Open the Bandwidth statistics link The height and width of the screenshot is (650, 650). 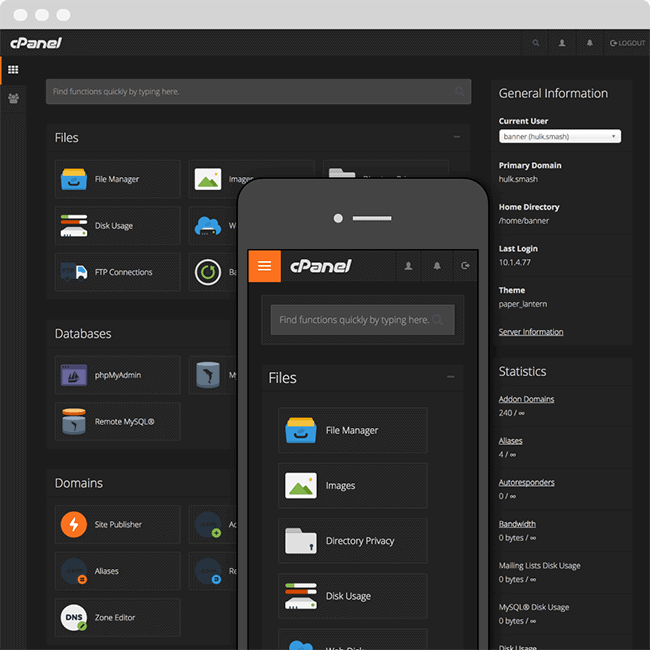pos(517,524)
